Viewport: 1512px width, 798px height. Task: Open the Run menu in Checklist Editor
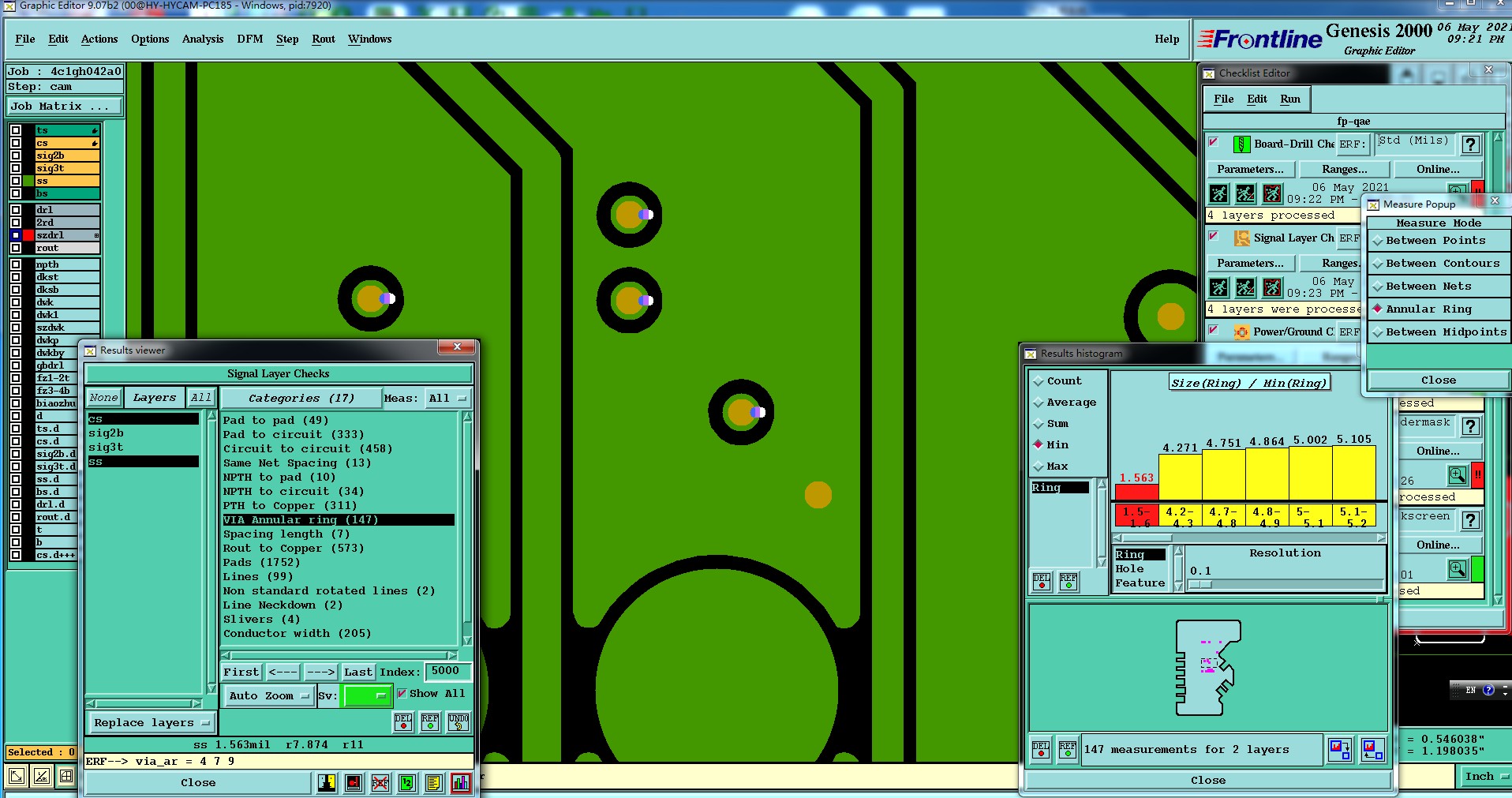click(1290, 99)
